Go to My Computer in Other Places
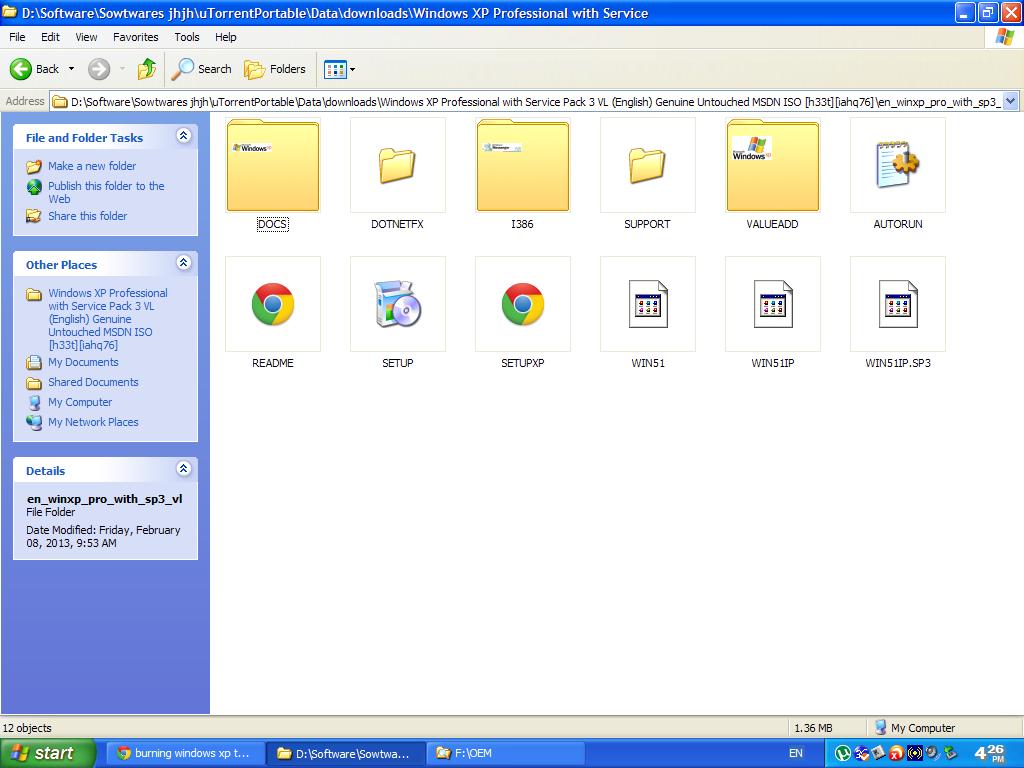This screenshot has width=1024, height=768. [80, 402]
